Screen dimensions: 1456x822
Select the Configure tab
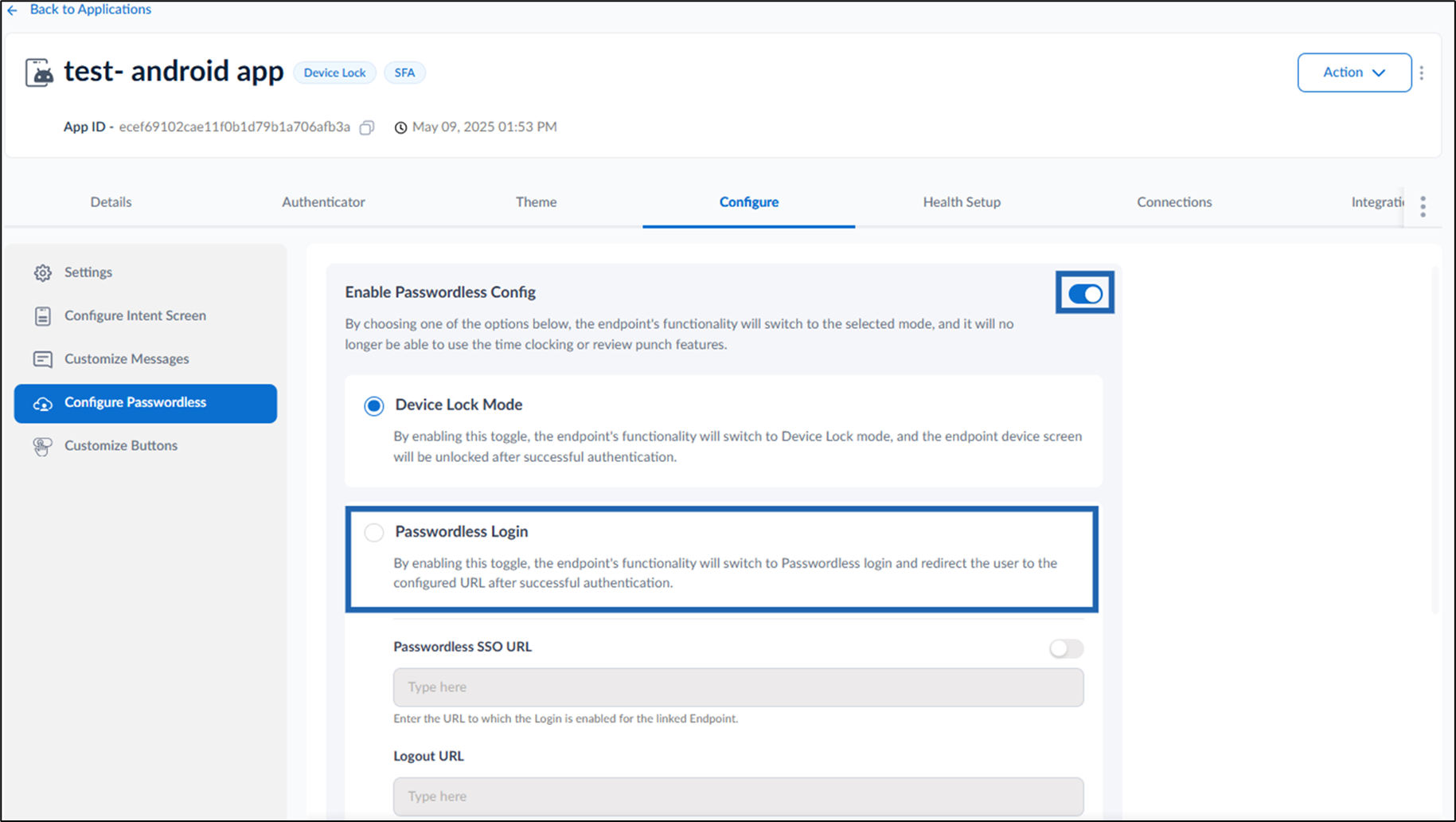(749, 202)
